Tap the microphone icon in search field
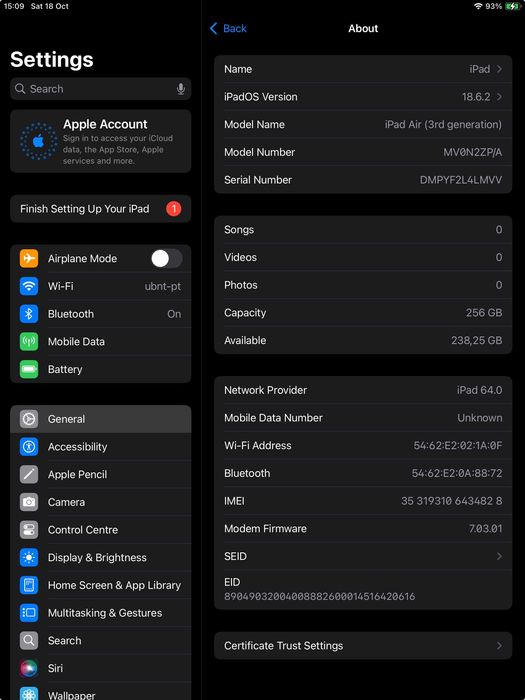The image size is (525, 700). pos(181,89)
